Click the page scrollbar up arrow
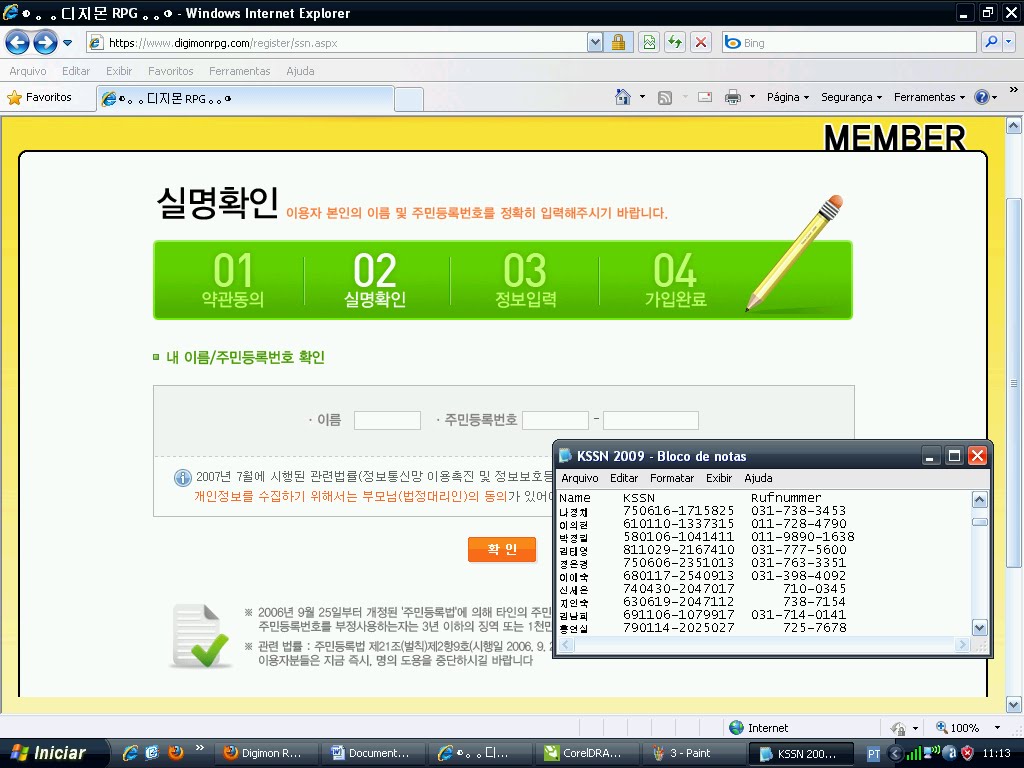1024x768 pixels. 1014,126
